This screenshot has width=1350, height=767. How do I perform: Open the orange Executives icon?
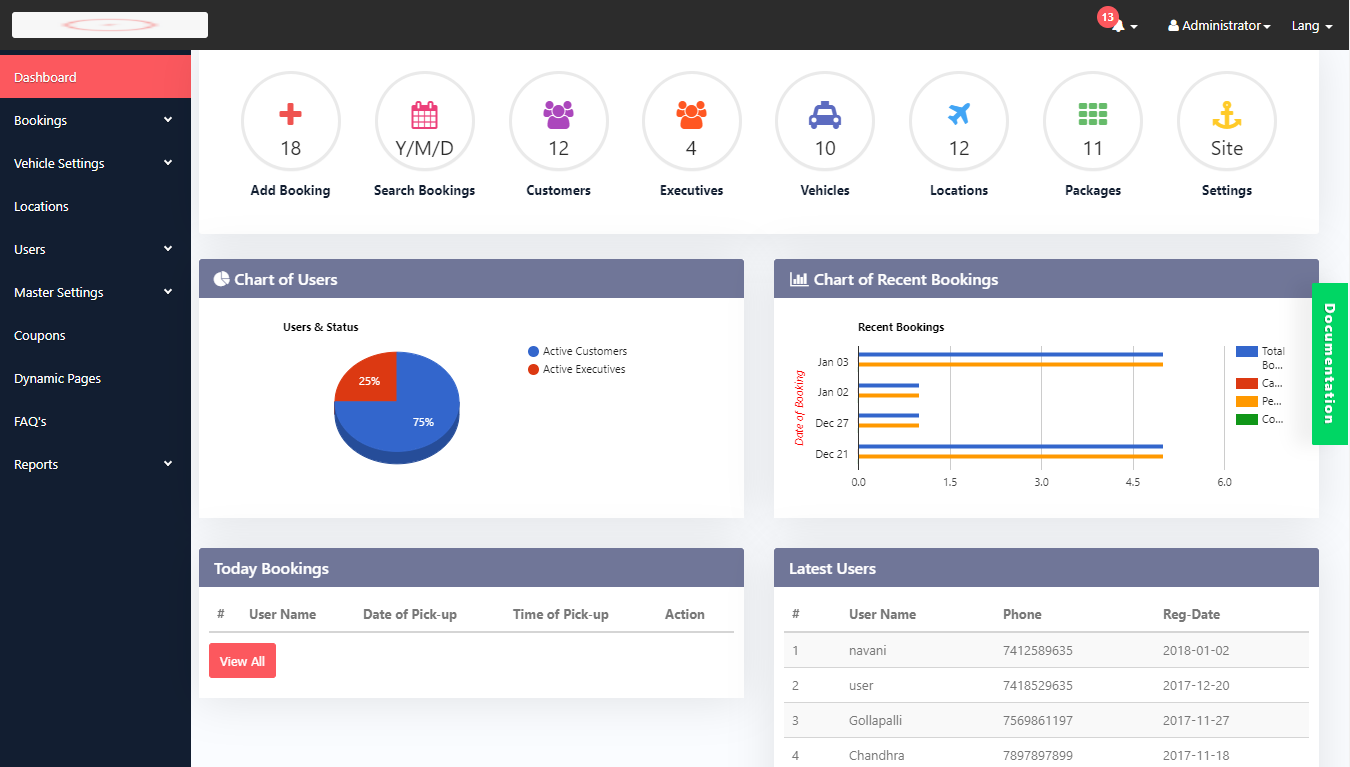pyautogui.click(x=691, y=115)
